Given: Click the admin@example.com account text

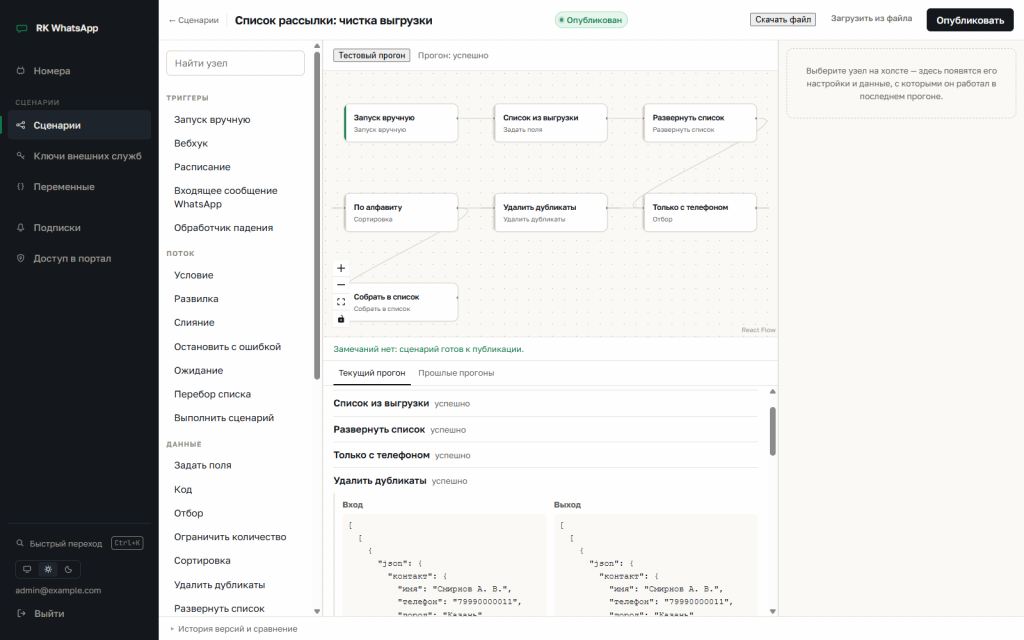Looking at the screenshot, I should pos(58,590).
